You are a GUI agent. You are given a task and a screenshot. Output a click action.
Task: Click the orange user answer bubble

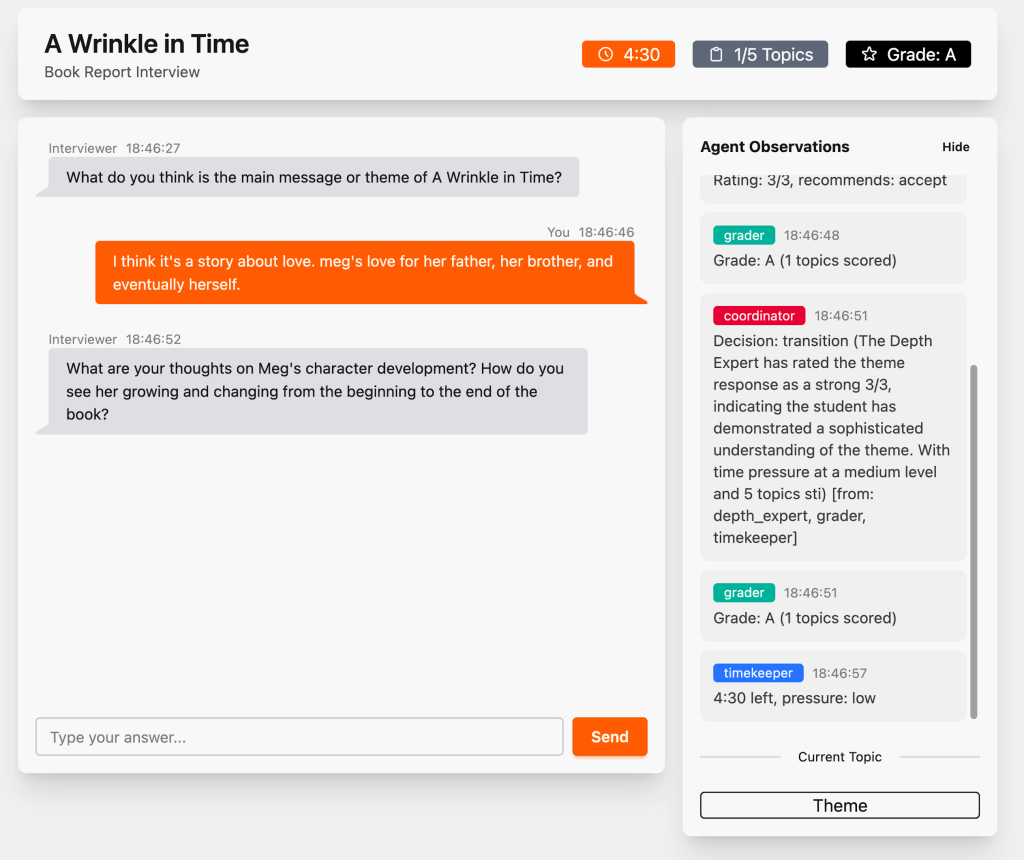pos(371,273)
